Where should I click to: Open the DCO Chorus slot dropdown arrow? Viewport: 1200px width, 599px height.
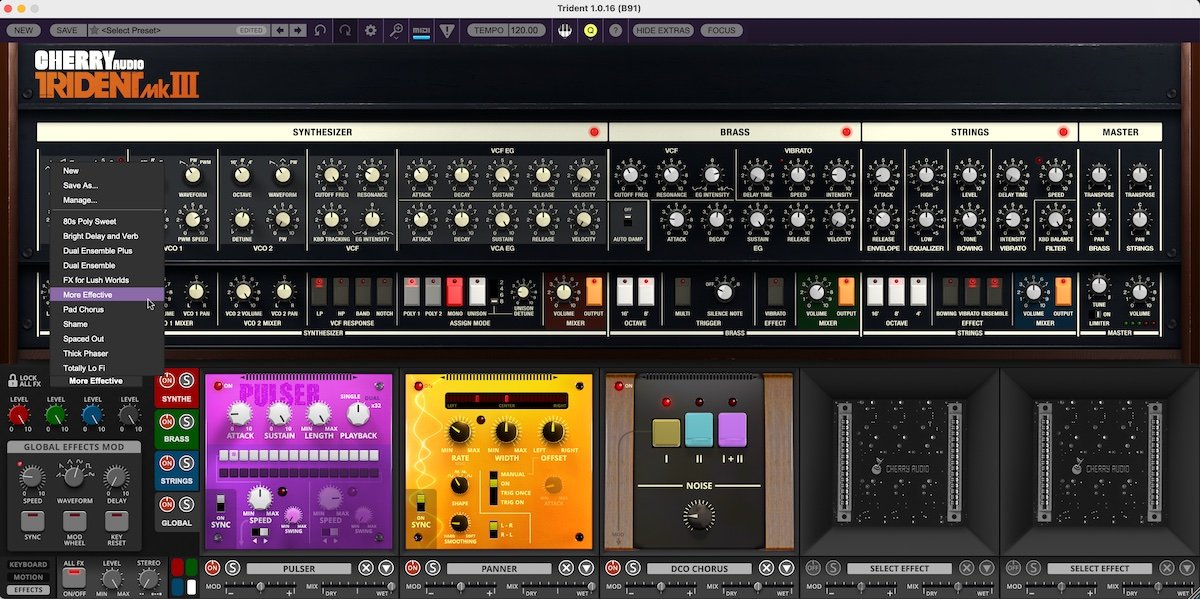pyautogui.click(x=786, y=568)
